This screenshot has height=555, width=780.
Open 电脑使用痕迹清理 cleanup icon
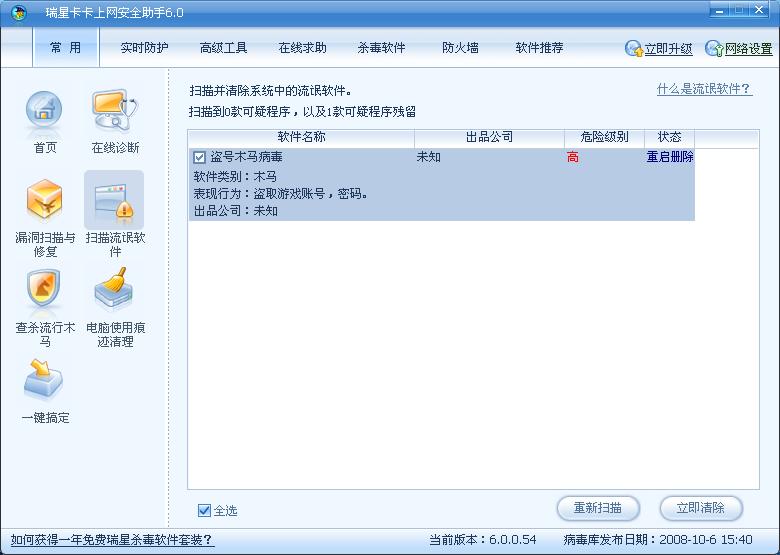(114, 288)
